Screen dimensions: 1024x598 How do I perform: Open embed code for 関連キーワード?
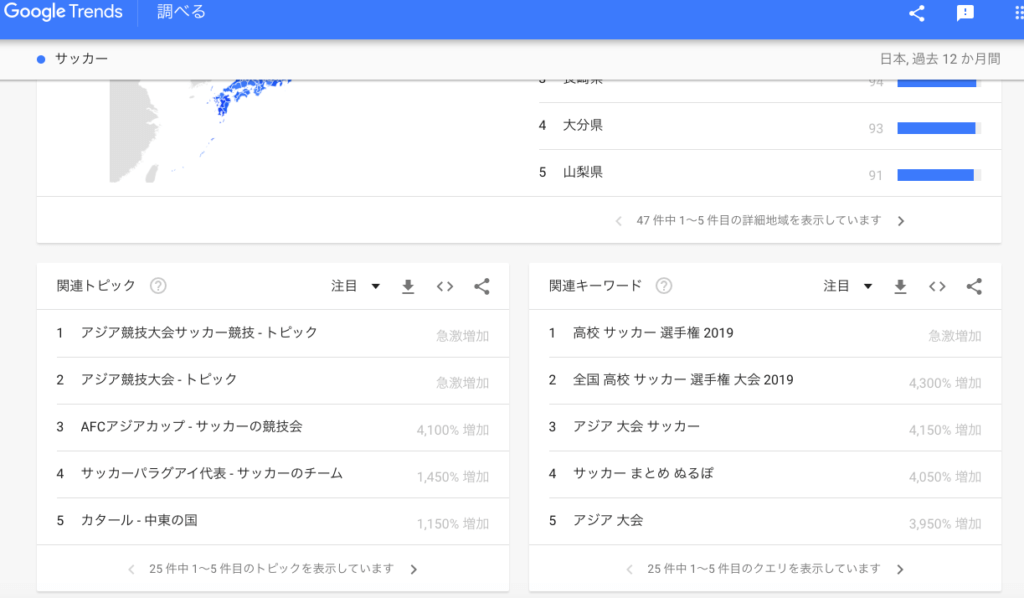coord(937,287)
